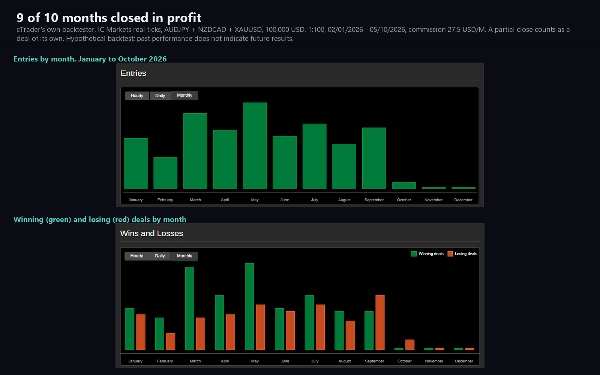Click the January bar in Entries chart

[x=136, y=163]
